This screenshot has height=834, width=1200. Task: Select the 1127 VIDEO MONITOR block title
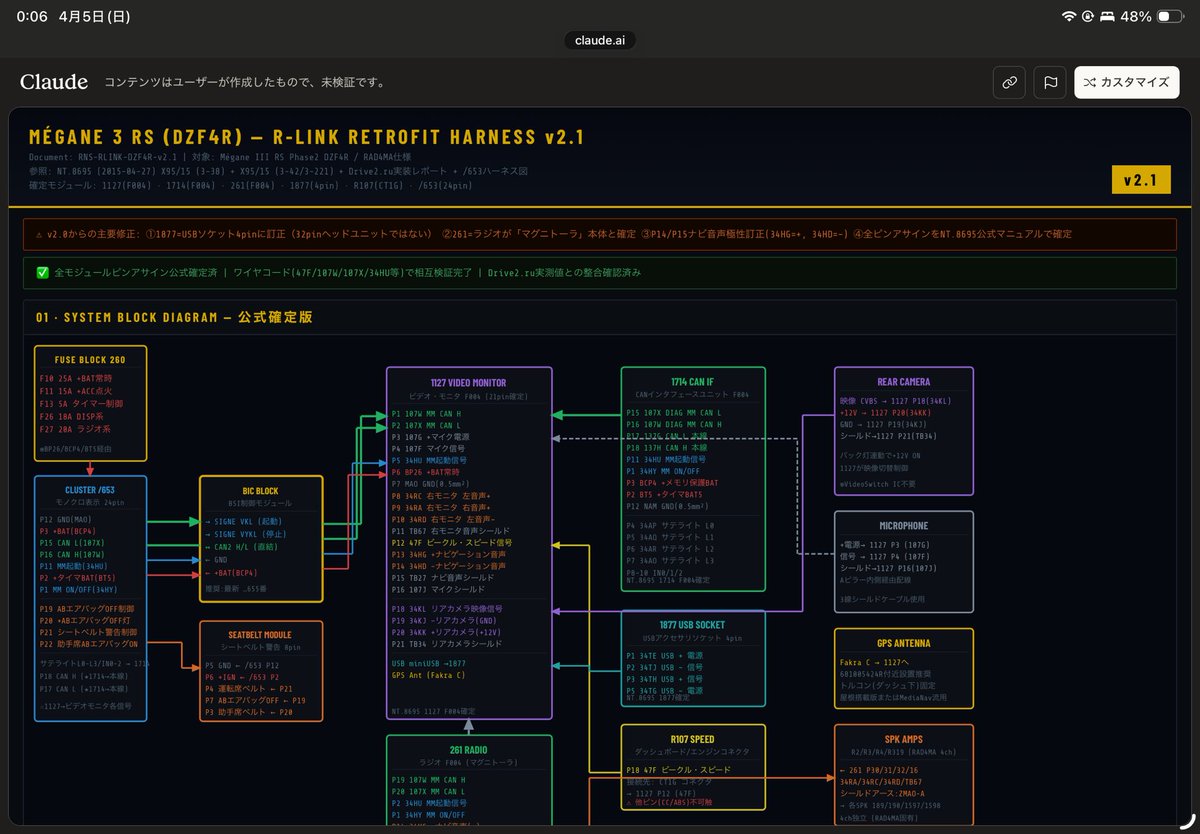pos(469,383)
